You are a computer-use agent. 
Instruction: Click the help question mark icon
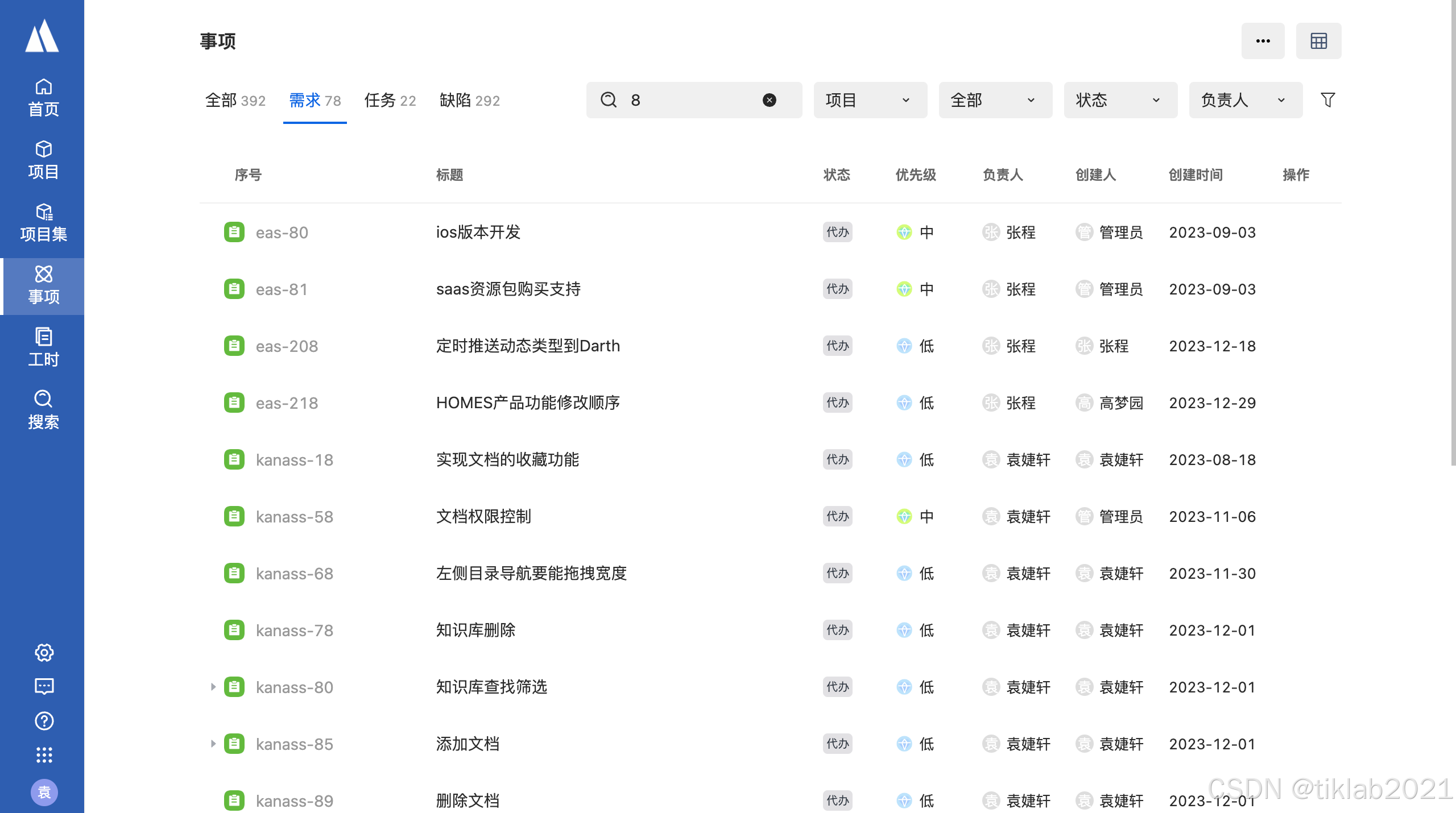[44, 721]
